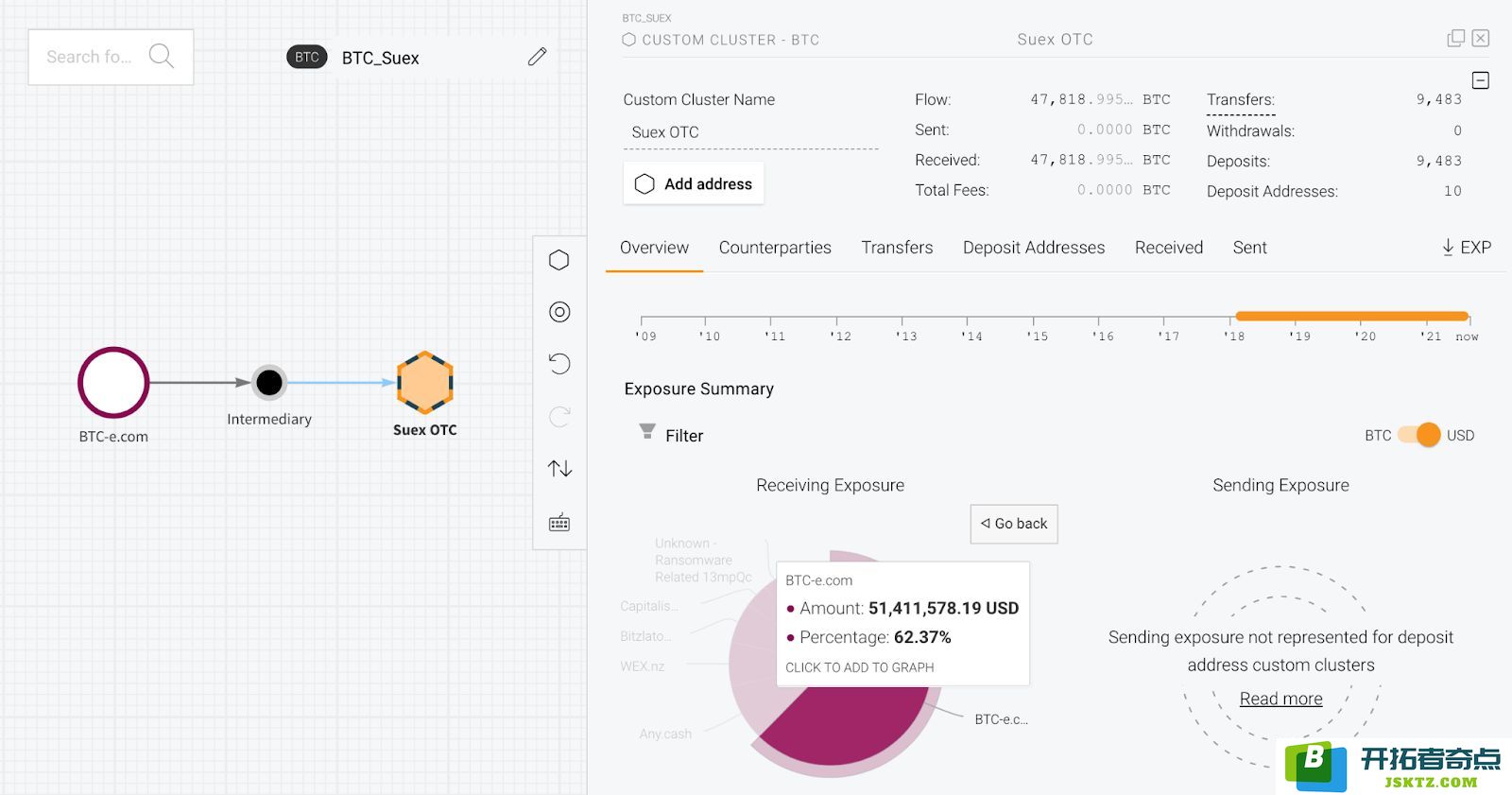Open keyboard shortcuts icon
1512x795 pixels.
click(559, 523)
